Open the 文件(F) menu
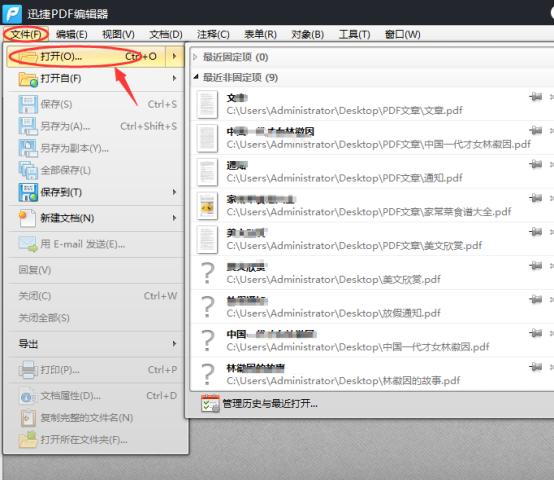The height and width of the screenshot is (481, 554). coord(26,34)
